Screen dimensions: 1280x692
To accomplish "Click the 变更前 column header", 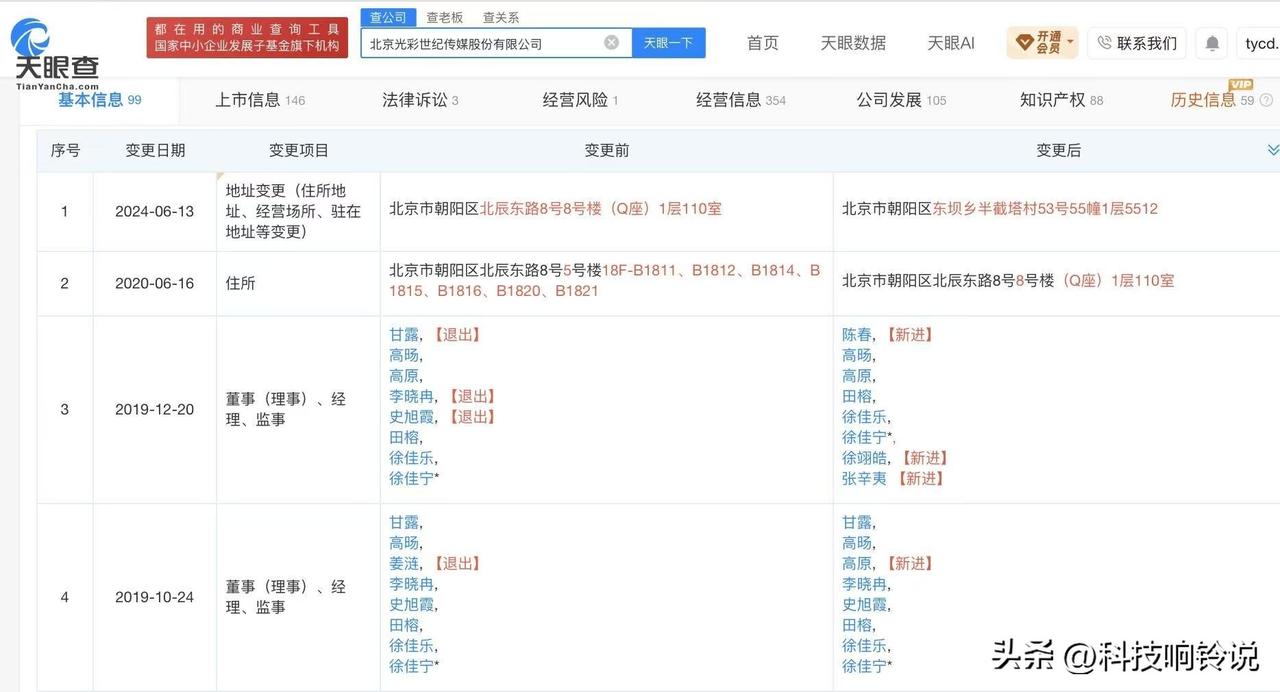I will pyautogui.click(x=607, y=150).
